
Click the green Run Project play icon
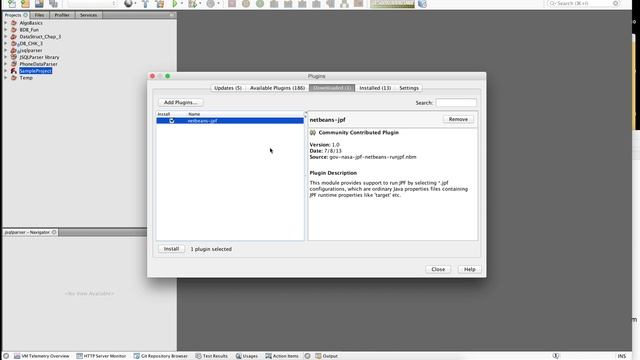(x=175, y=4)
